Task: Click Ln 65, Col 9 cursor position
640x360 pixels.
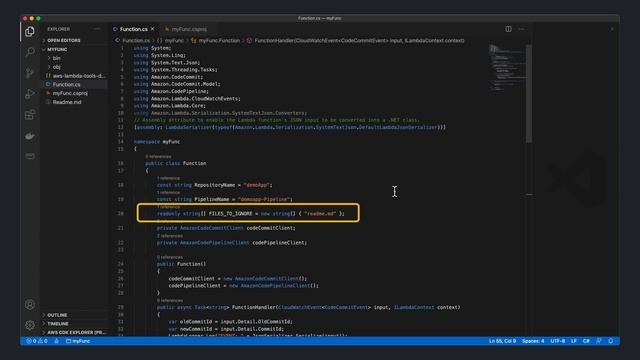Action: click(502, 341)
